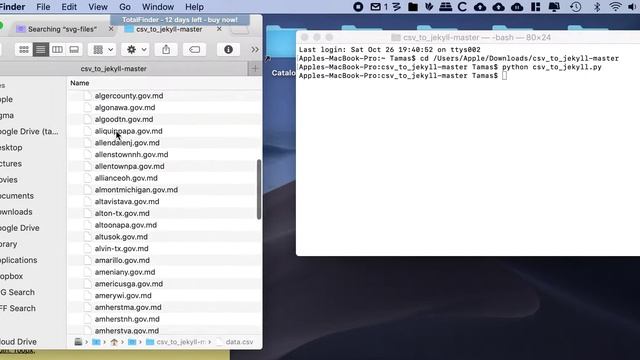Sort by the Name column header

pos(80,83)
